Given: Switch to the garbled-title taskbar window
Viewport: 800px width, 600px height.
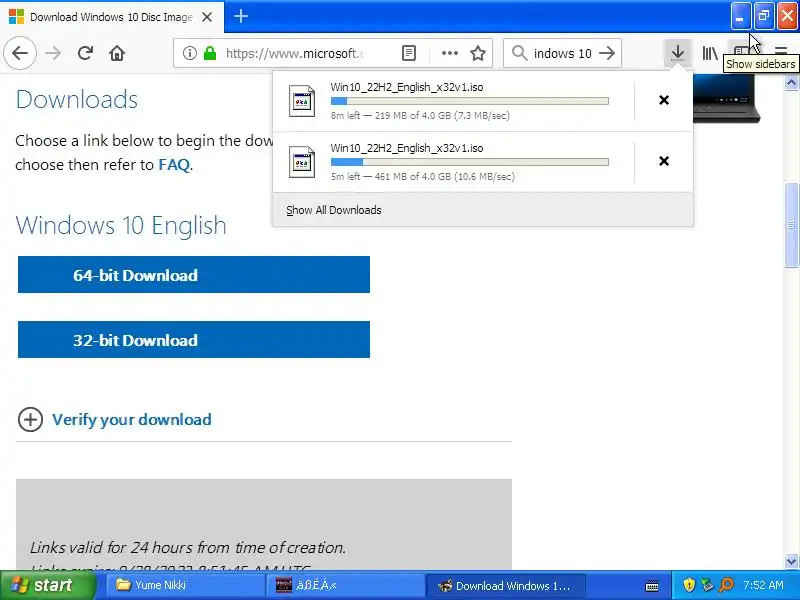Looking at the screenshot, I should point(345,585).
